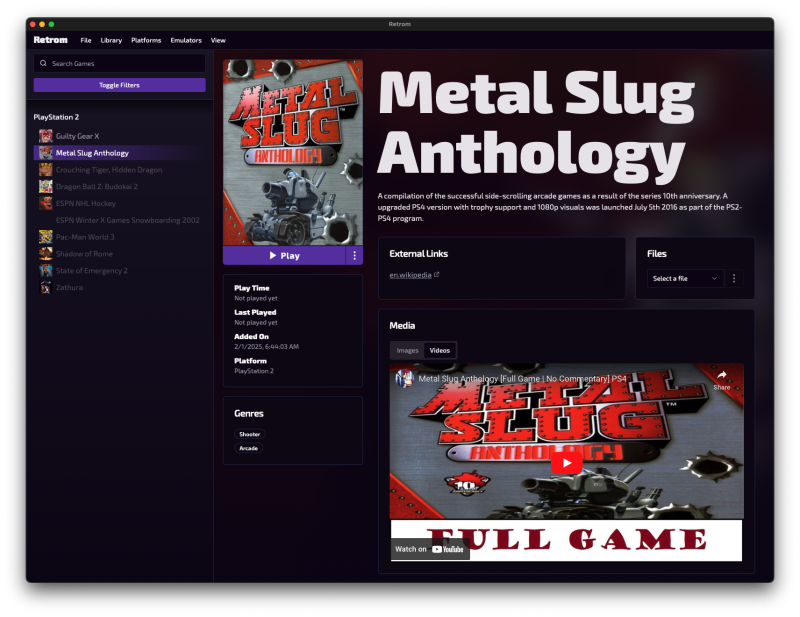This screenshot has width=800, height=617.
Task: Open the Select a file dropdown
Action: tap(685, 278)
